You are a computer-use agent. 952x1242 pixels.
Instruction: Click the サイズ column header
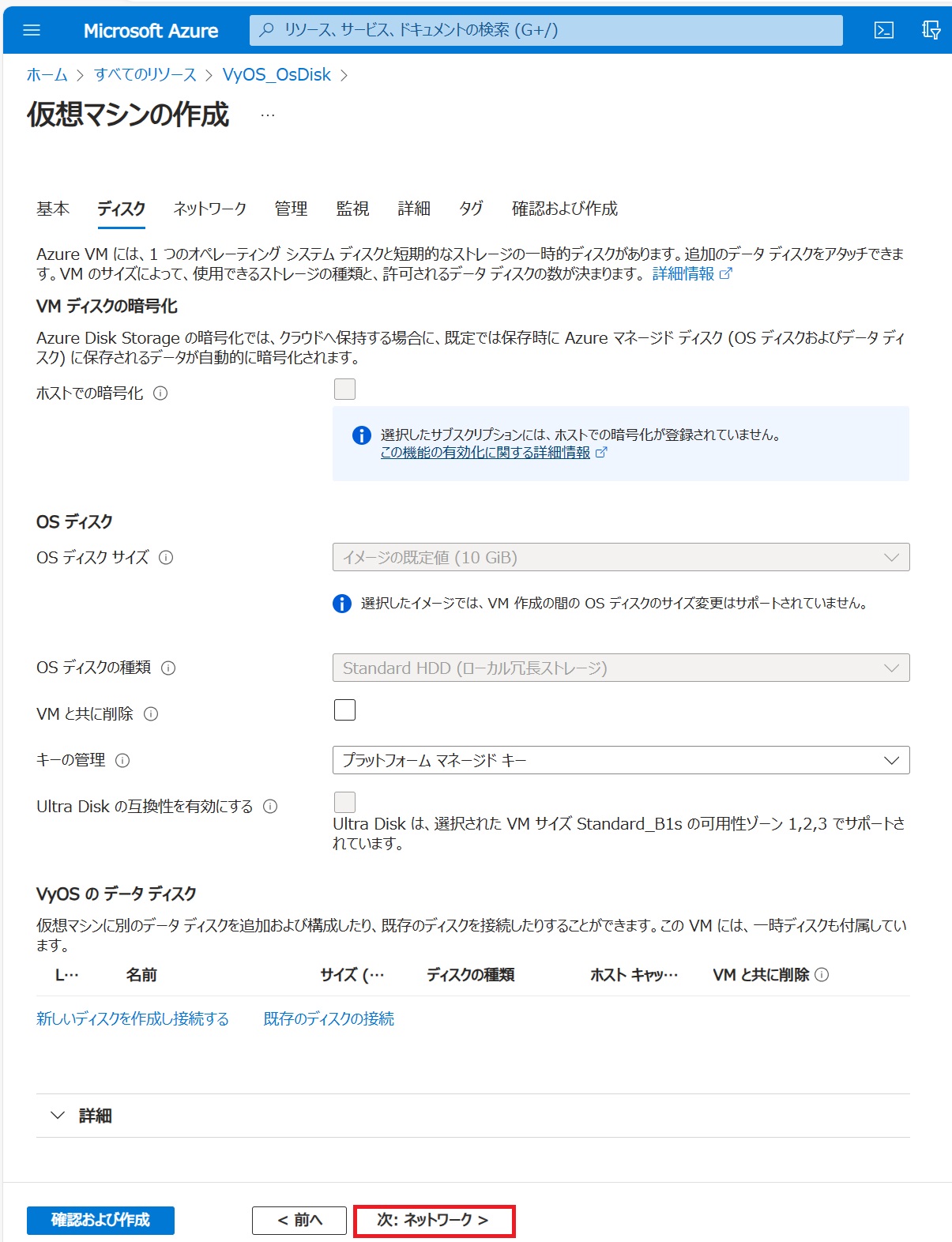352,975
